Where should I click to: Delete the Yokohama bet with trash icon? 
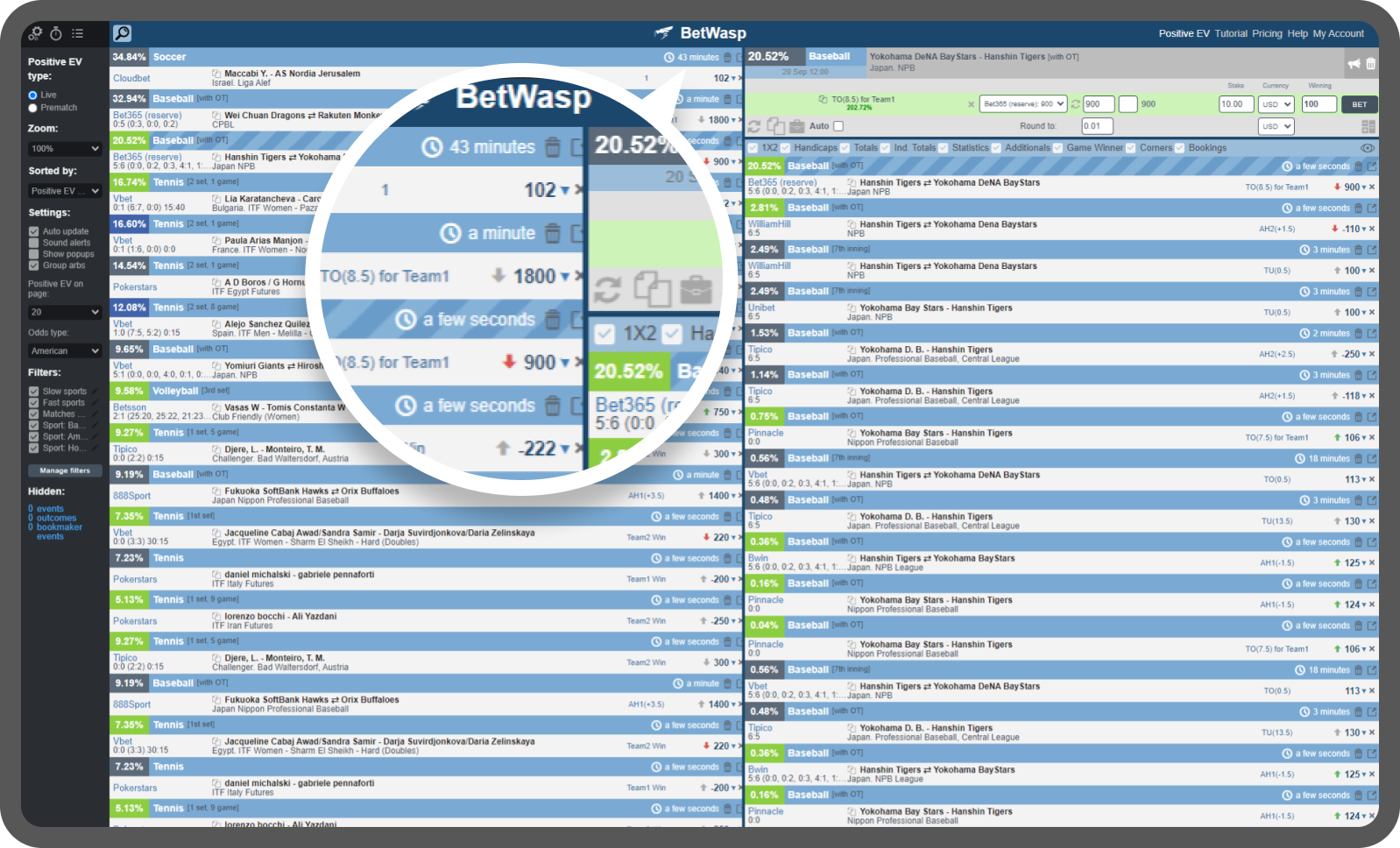tap(1370, 64)
